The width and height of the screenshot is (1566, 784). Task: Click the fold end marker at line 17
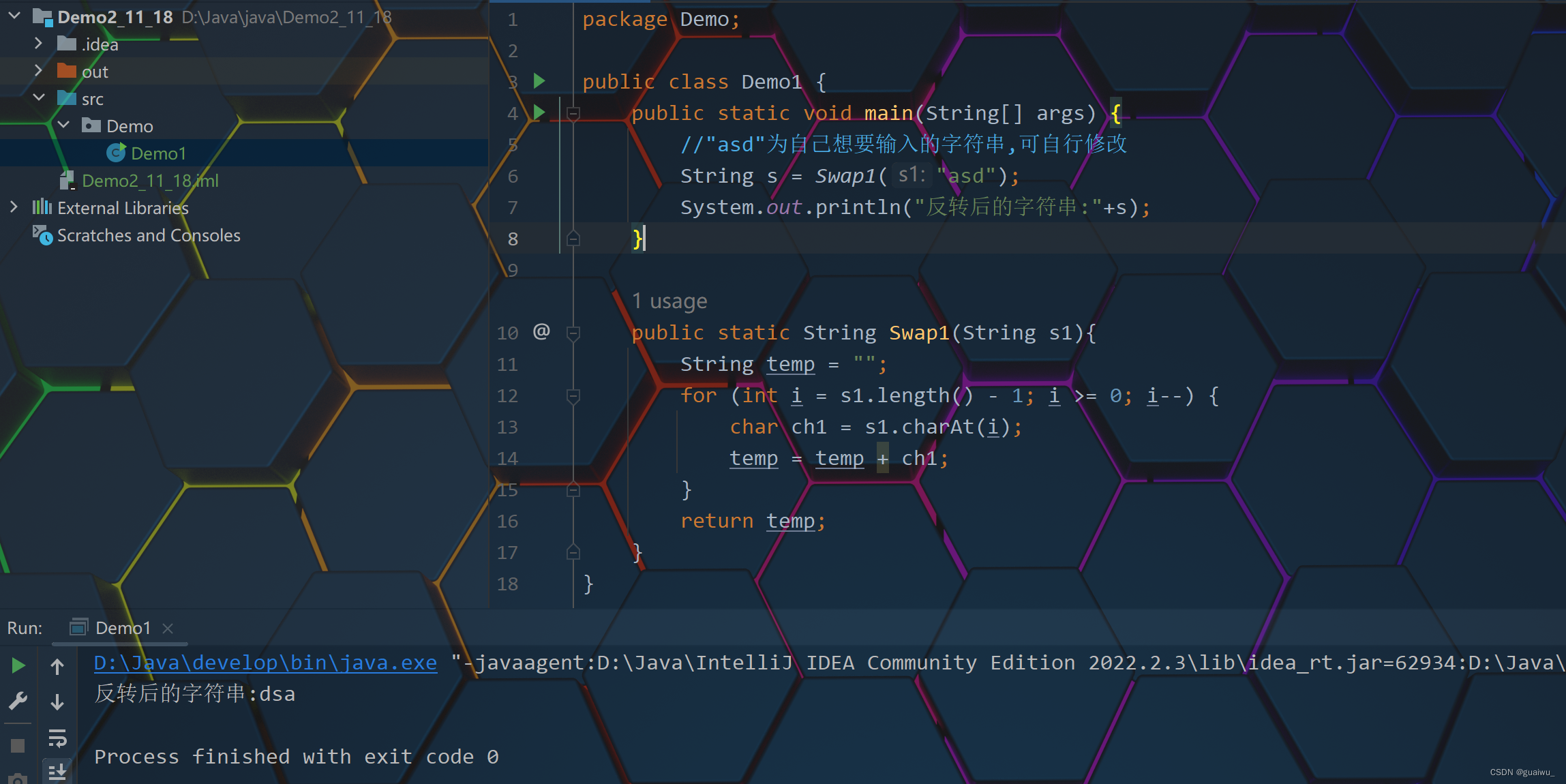573,552
